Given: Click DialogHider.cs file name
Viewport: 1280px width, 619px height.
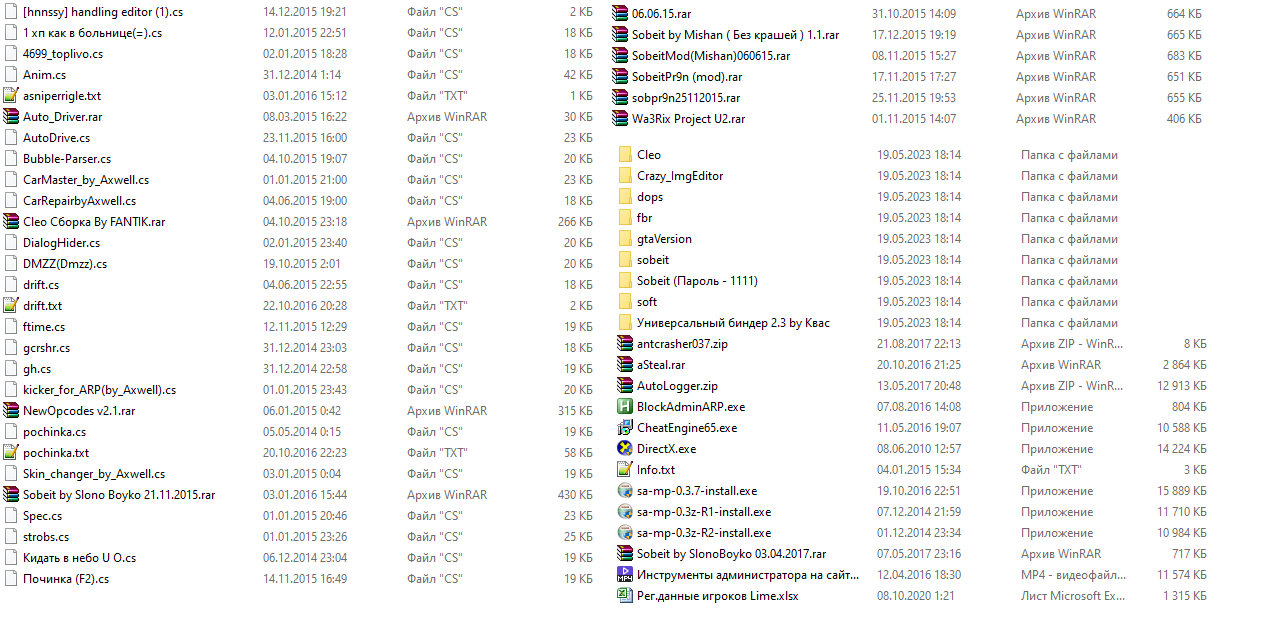Looking at the screenshot, I should click(x=62, y=243).
